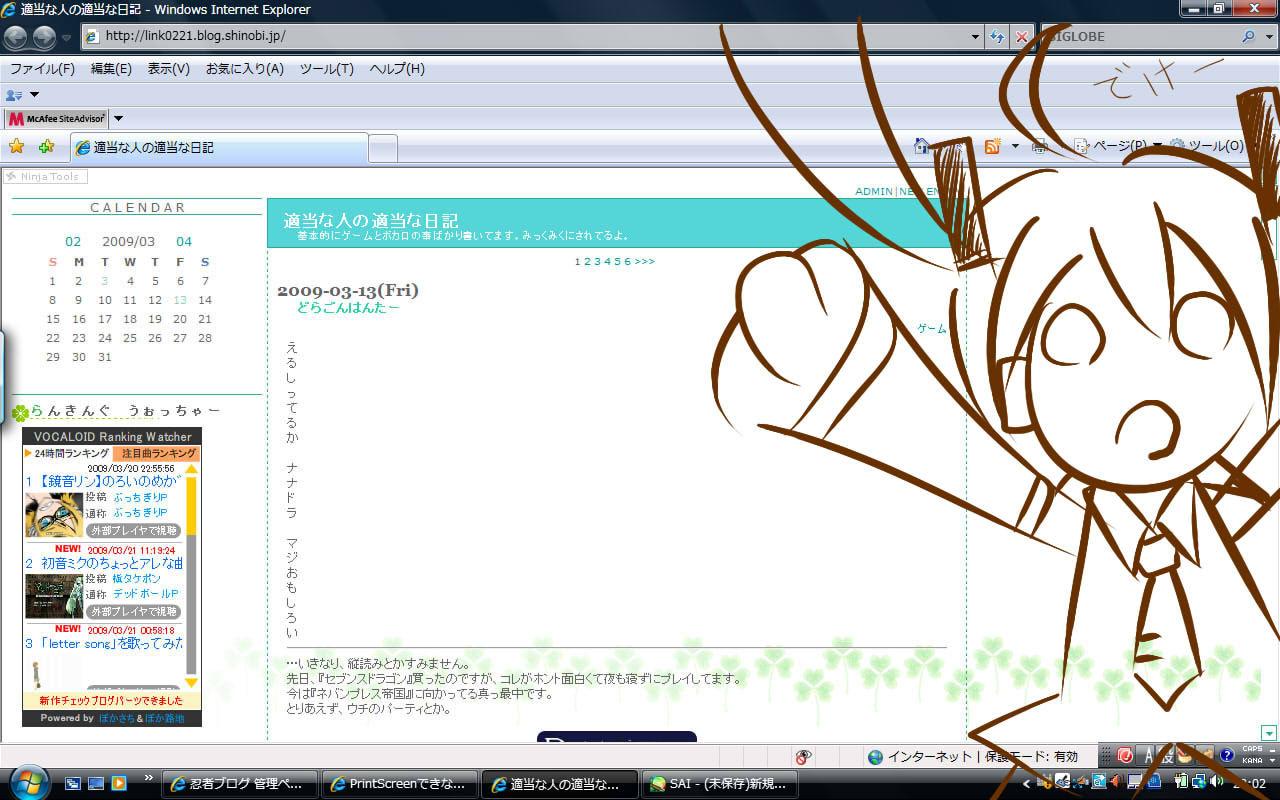Open calendar date 13 entry
The height and width of the screenshot is (800, 1280).
coord(180,300)
